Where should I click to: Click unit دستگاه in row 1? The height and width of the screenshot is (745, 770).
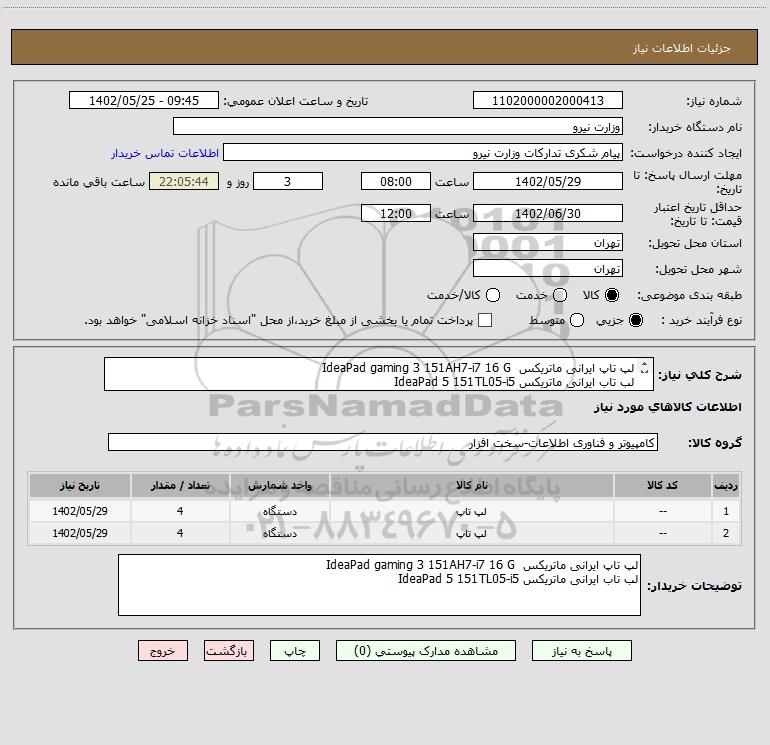pyautogui.click(x=280, y=511)
